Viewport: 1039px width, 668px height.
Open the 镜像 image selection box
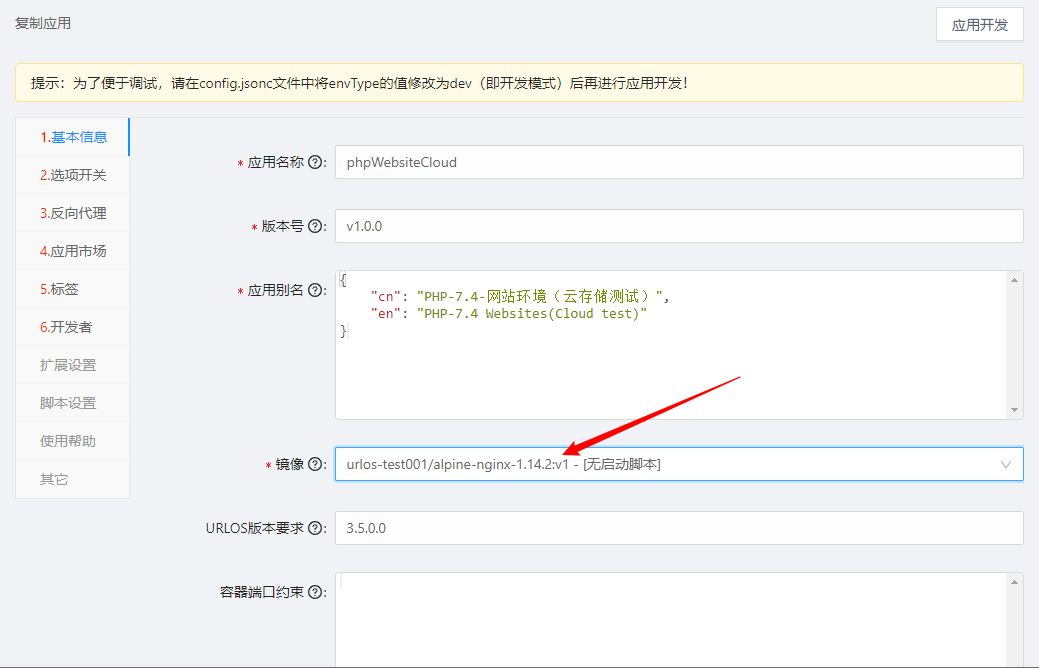(660, 464)
